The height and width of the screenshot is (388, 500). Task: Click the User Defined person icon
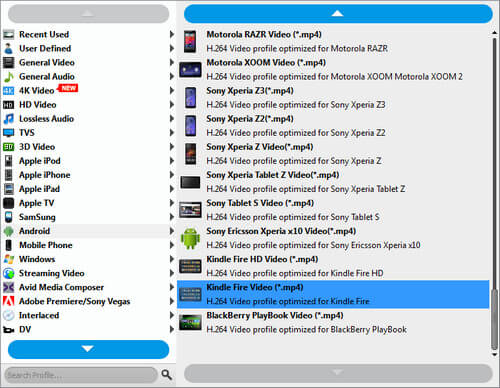[9, 48]
